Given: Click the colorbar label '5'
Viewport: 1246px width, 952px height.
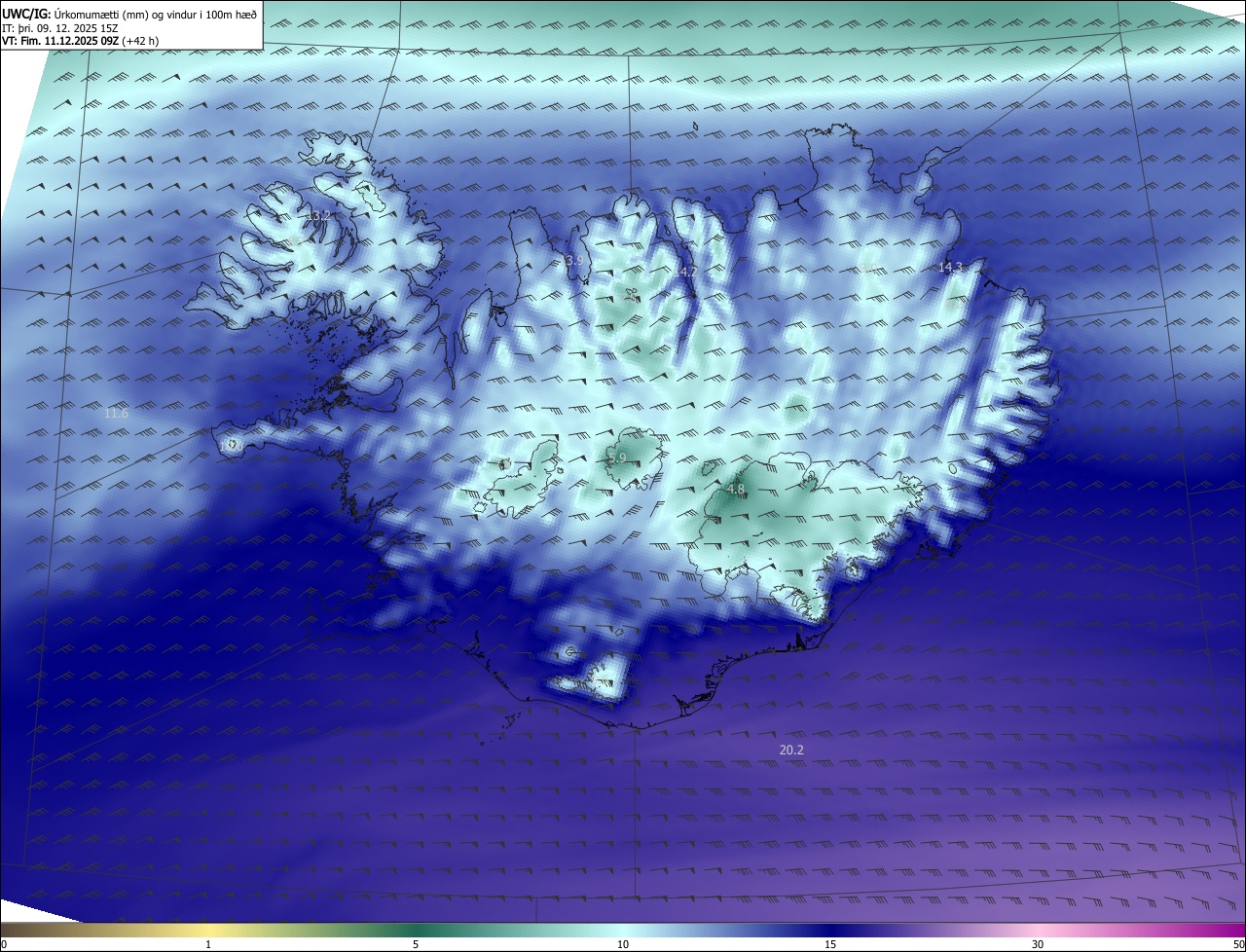Looking at the screenshot, I should coord(416,944).
